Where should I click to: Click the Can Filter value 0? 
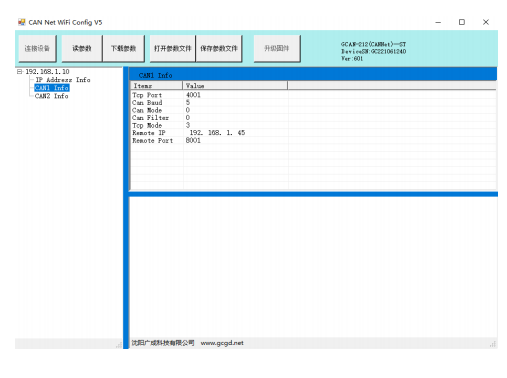click(188, 118)
